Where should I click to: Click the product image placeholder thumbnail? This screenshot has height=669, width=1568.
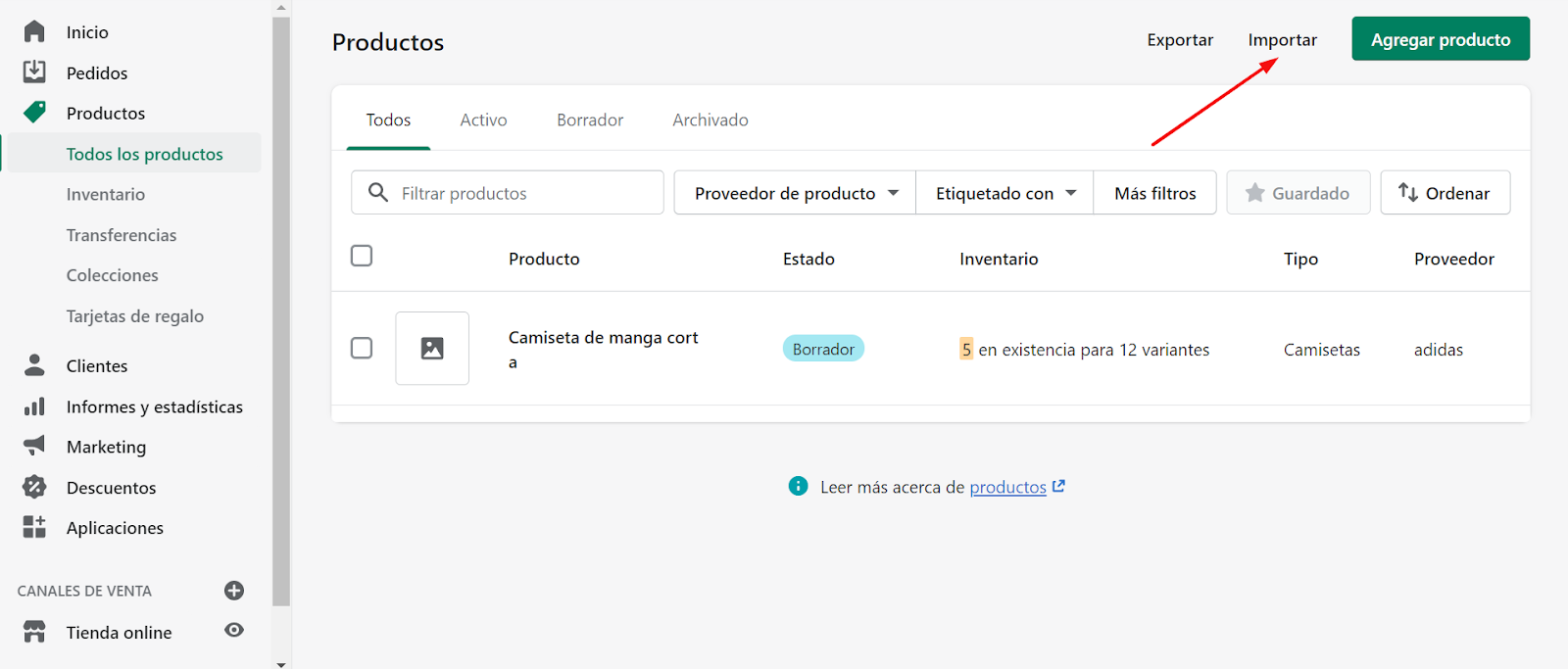[x=432, y=348]
